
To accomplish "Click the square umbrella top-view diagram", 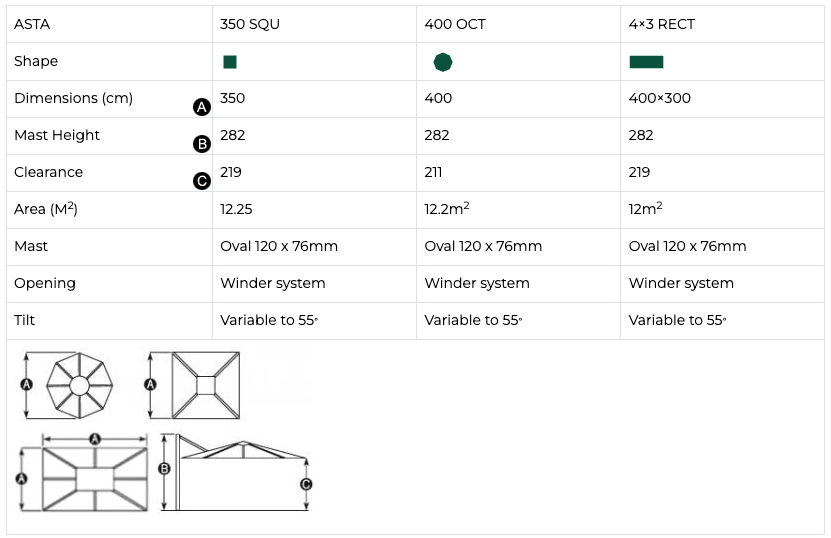I will point(205,385).
